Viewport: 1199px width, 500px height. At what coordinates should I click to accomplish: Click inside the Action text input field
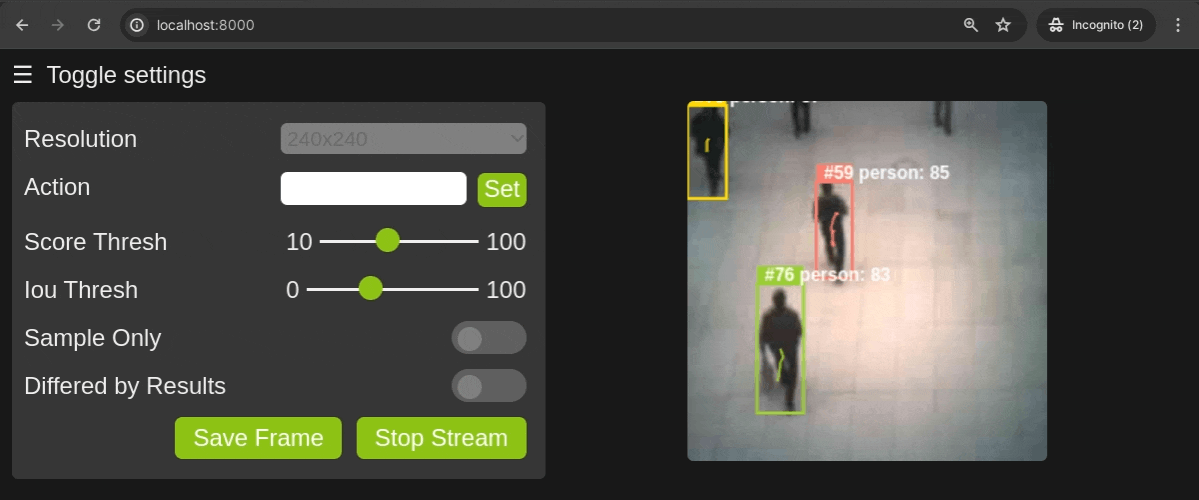pos(374,189)
